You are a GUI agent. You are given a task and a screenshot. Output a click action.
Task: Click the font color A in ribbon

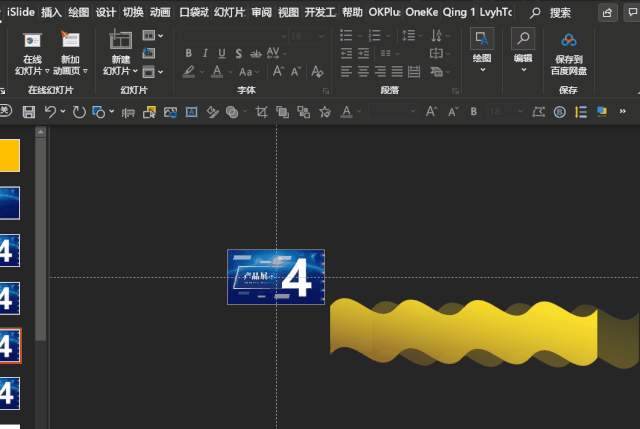(x=217, y=71)
